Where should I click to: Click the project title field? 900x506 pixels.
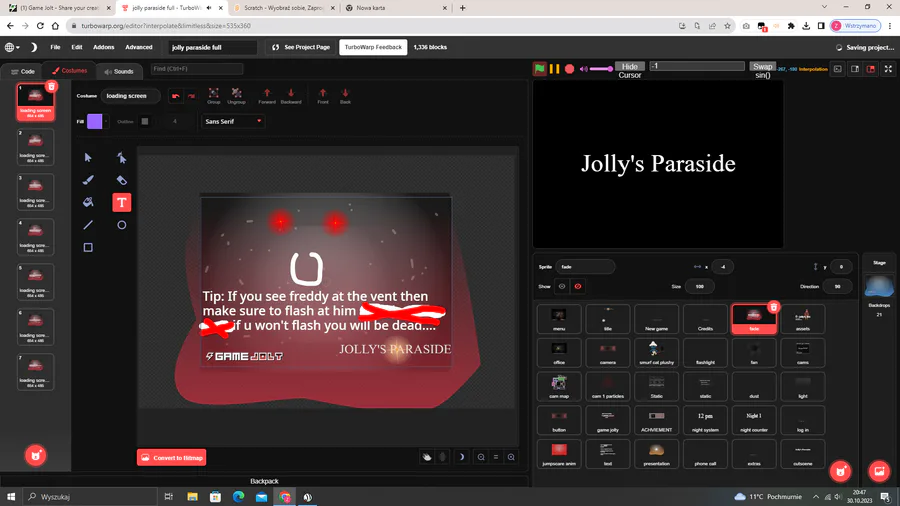point(212,47)
